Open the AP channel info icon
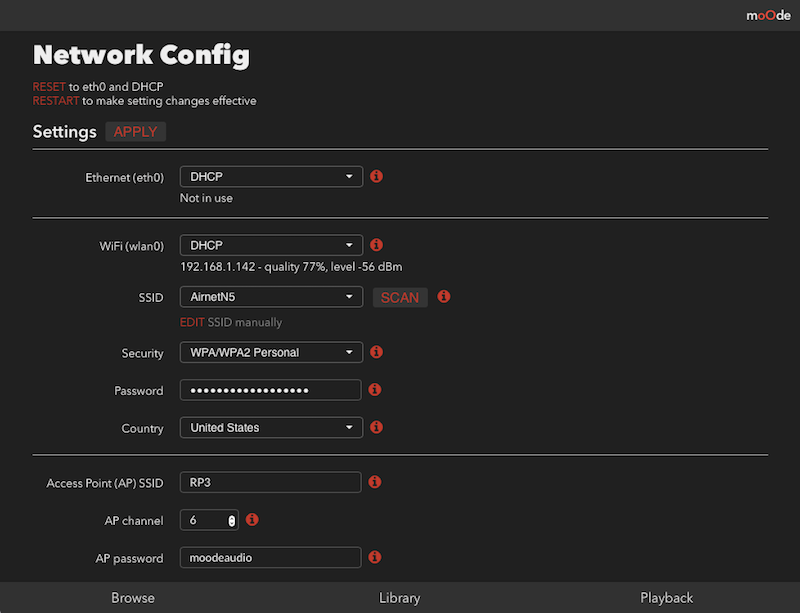Viewport: 800px width, 613px height. pyautogui.click(x=252, y=520)
